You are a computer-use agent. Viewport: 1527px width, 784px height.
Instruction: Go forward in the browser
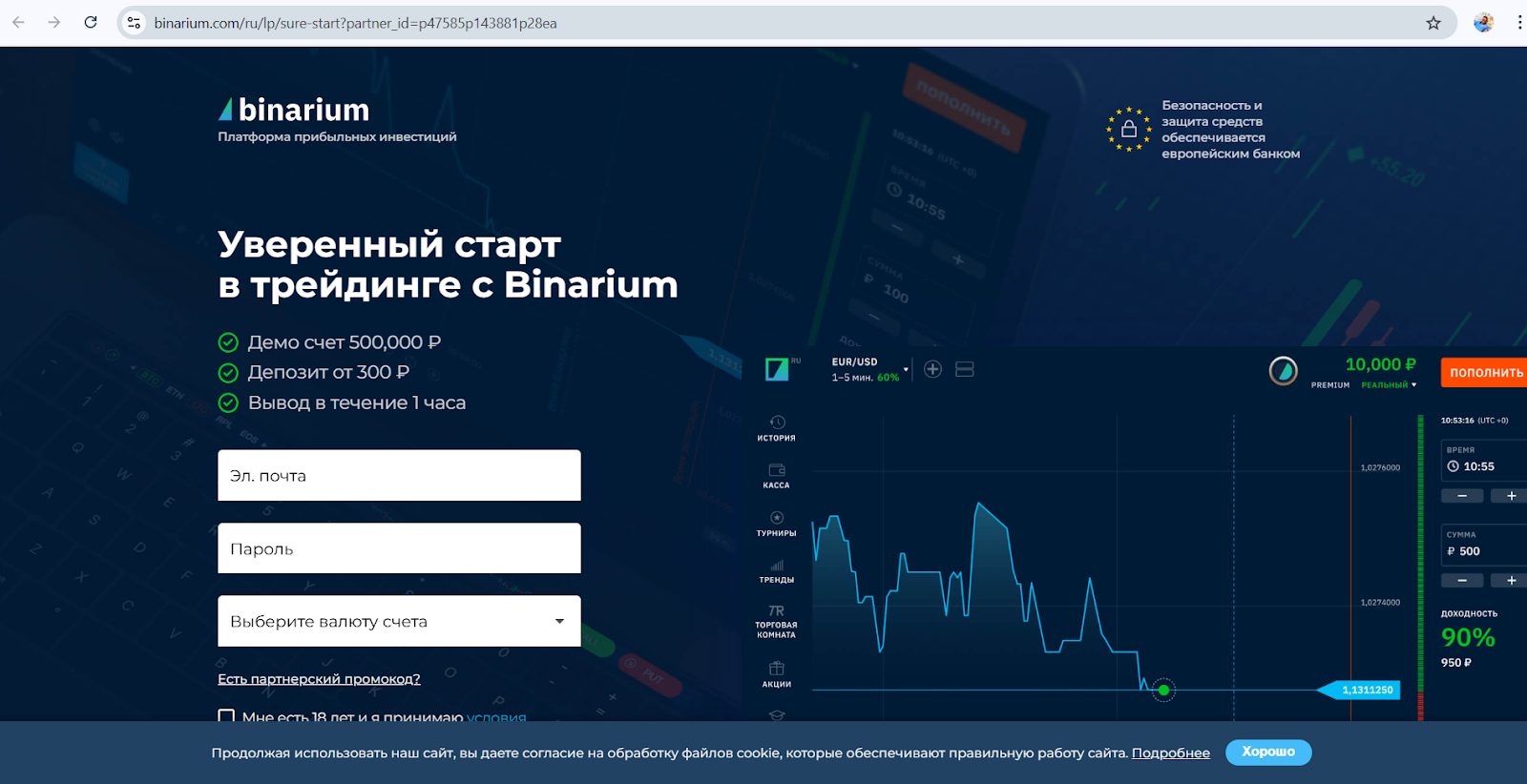click(x=54, y=22)
